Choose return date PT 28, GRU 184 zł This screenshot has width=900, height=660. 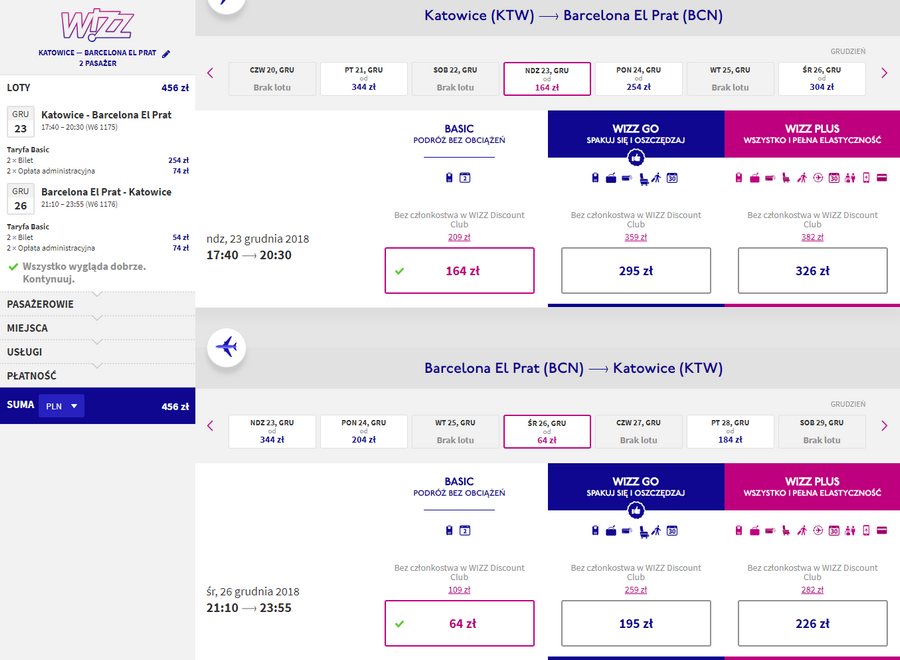(730, 431)
